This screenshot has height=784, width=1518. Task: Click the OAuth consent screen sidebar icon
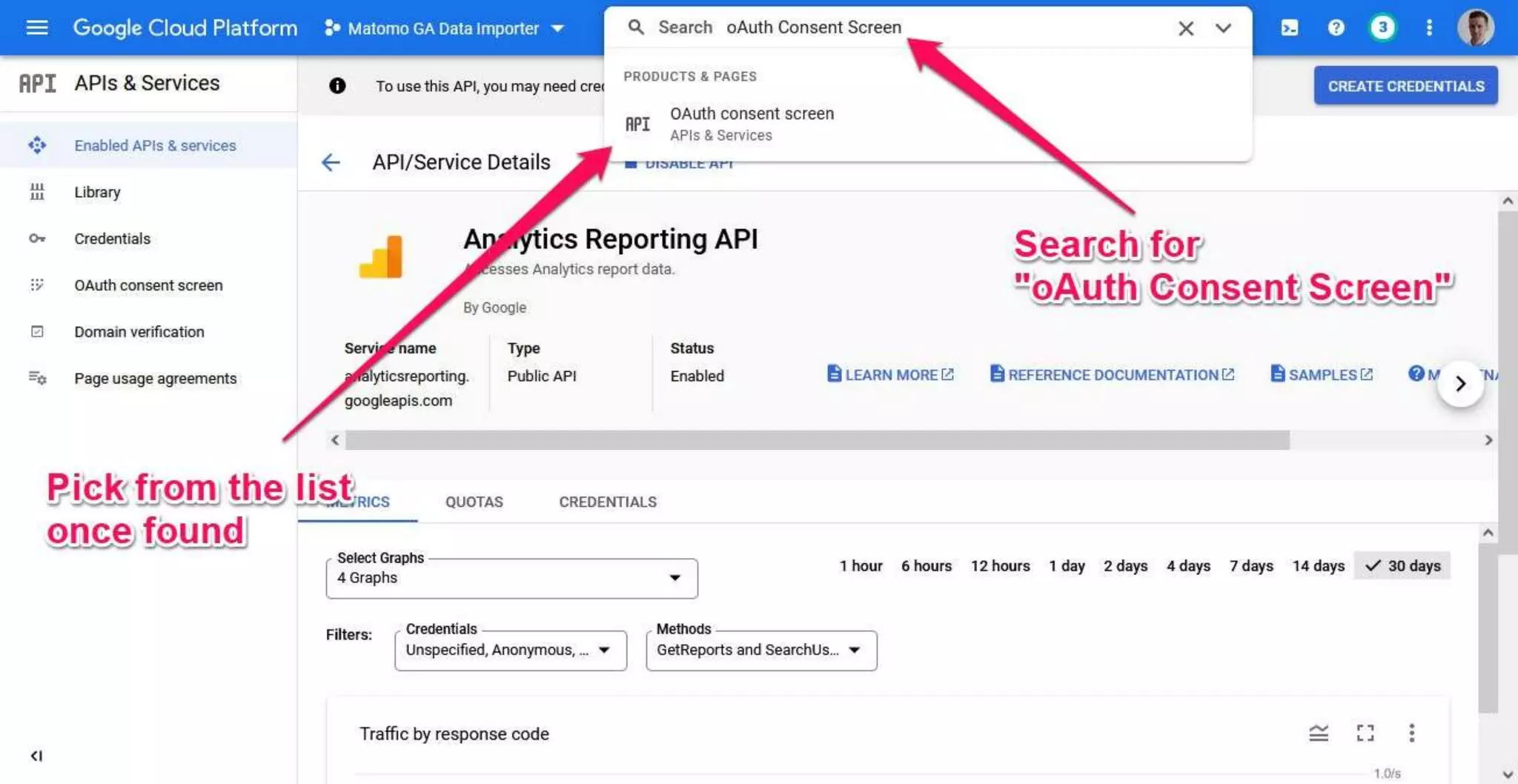point(37,285)
